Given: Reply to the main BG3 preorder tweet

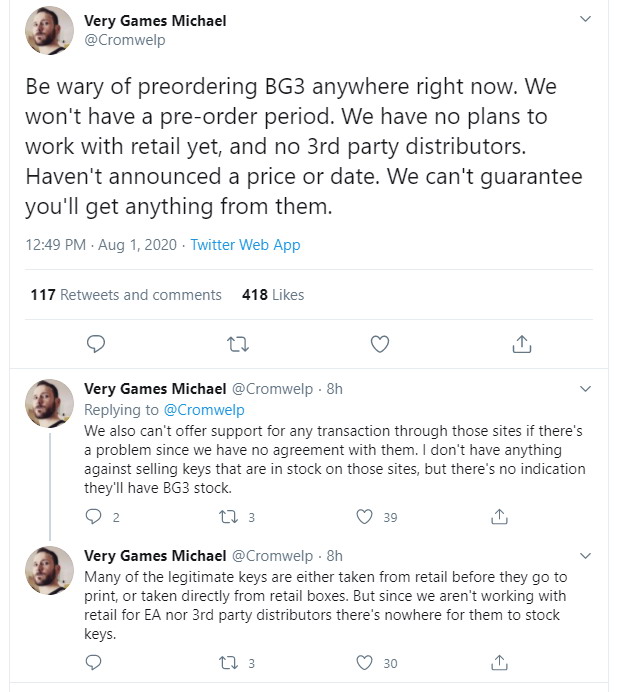Looking at the screenshot, I should [x=96, y=344].
